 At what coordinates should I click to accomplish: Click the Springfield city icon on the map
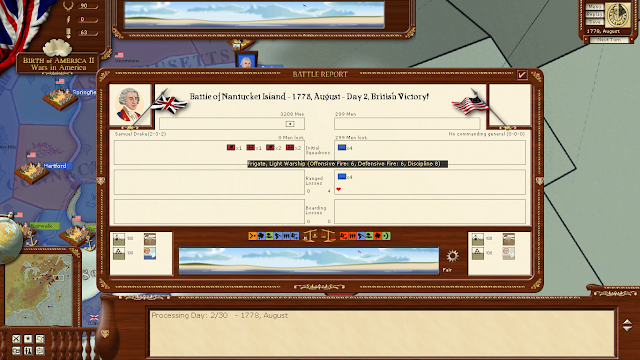pos(60,99)
